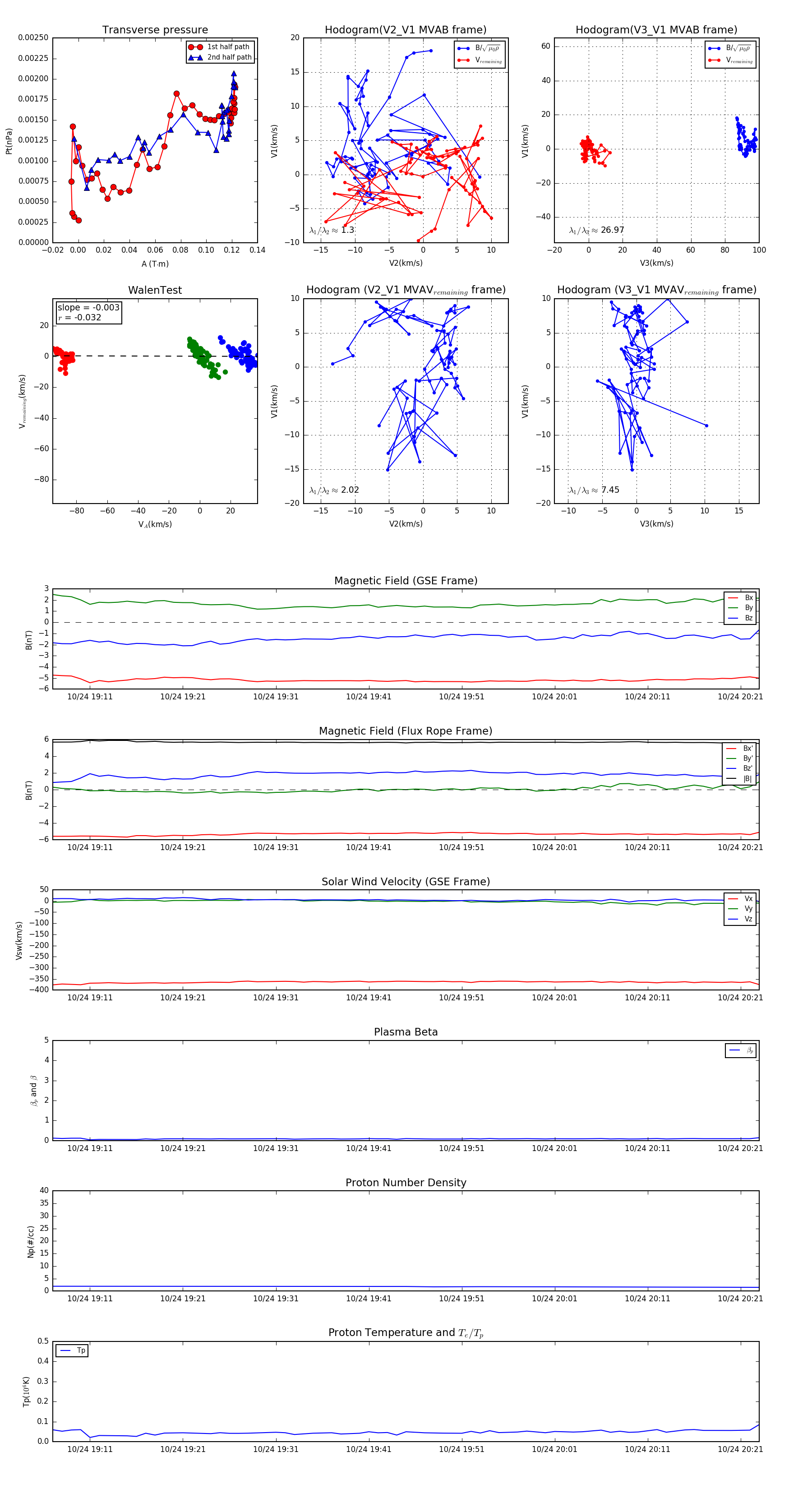Click 'Magnetic Field (GSE Frame)' title
Viewport: 812px width, 1489px height.
click(x=406, y=581)
